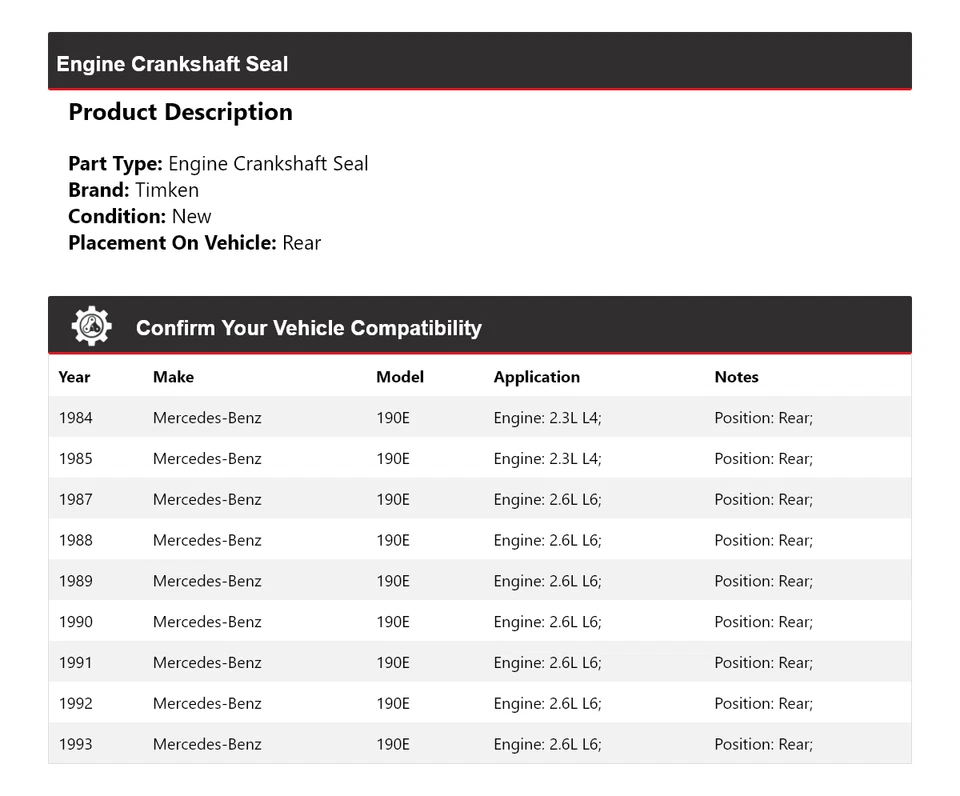The image size is (960, 796).
Task: Select the Make column header
Action: 173,377
